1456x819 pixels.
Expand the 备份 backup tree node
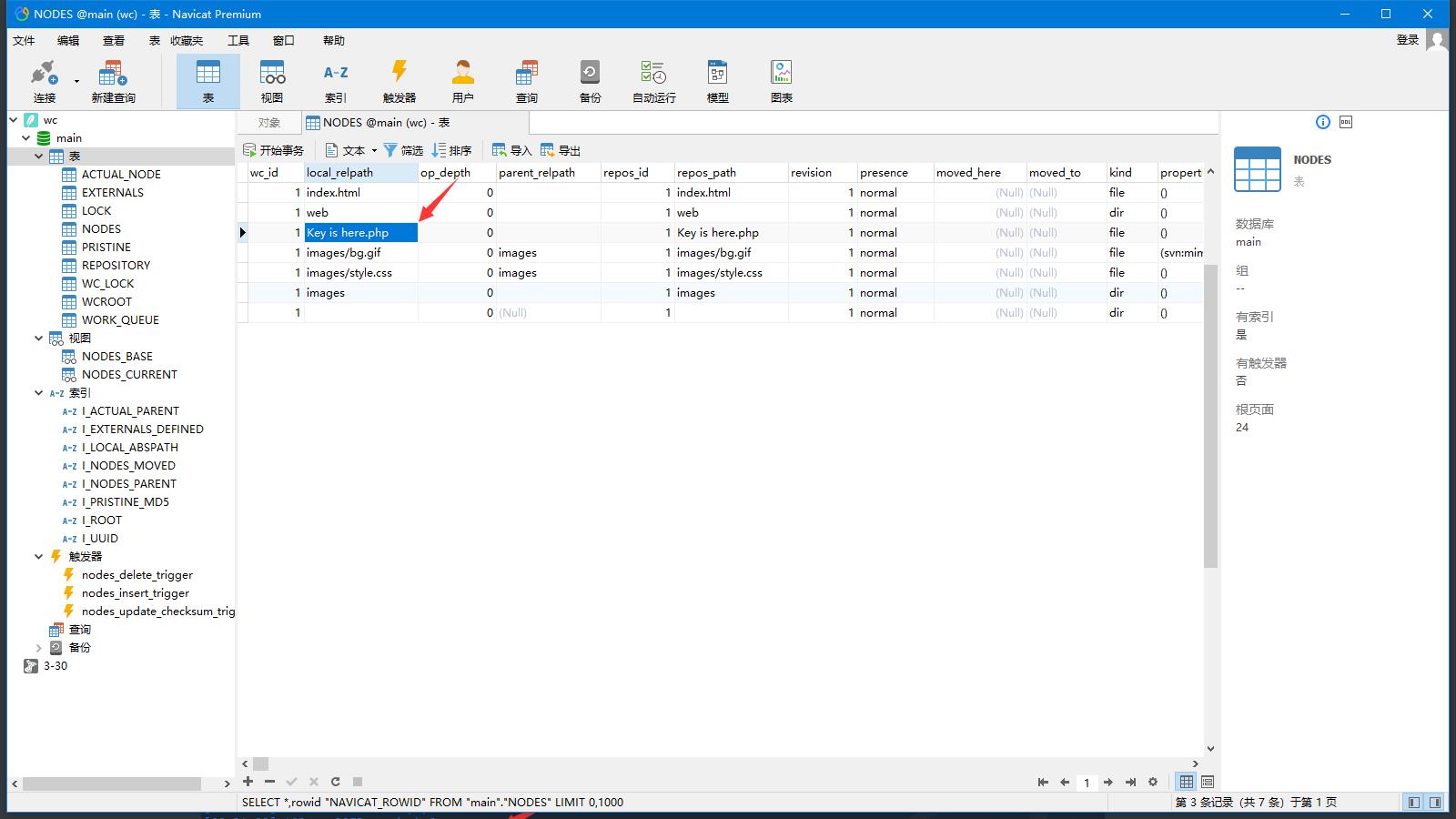click(39, 647)
